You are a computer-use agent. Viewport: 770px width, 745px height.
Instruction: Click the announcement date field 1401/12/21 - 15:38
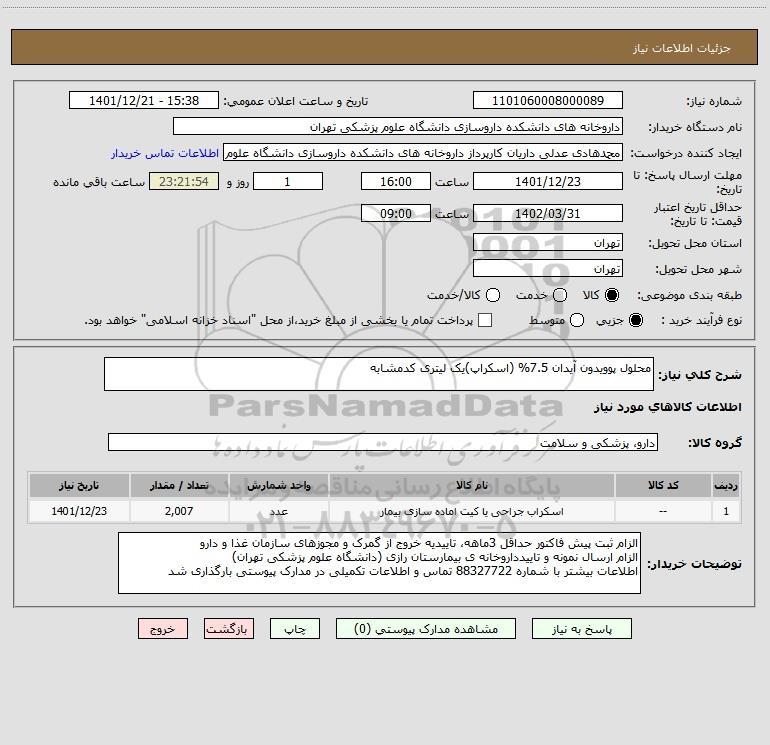click(144, 101)
